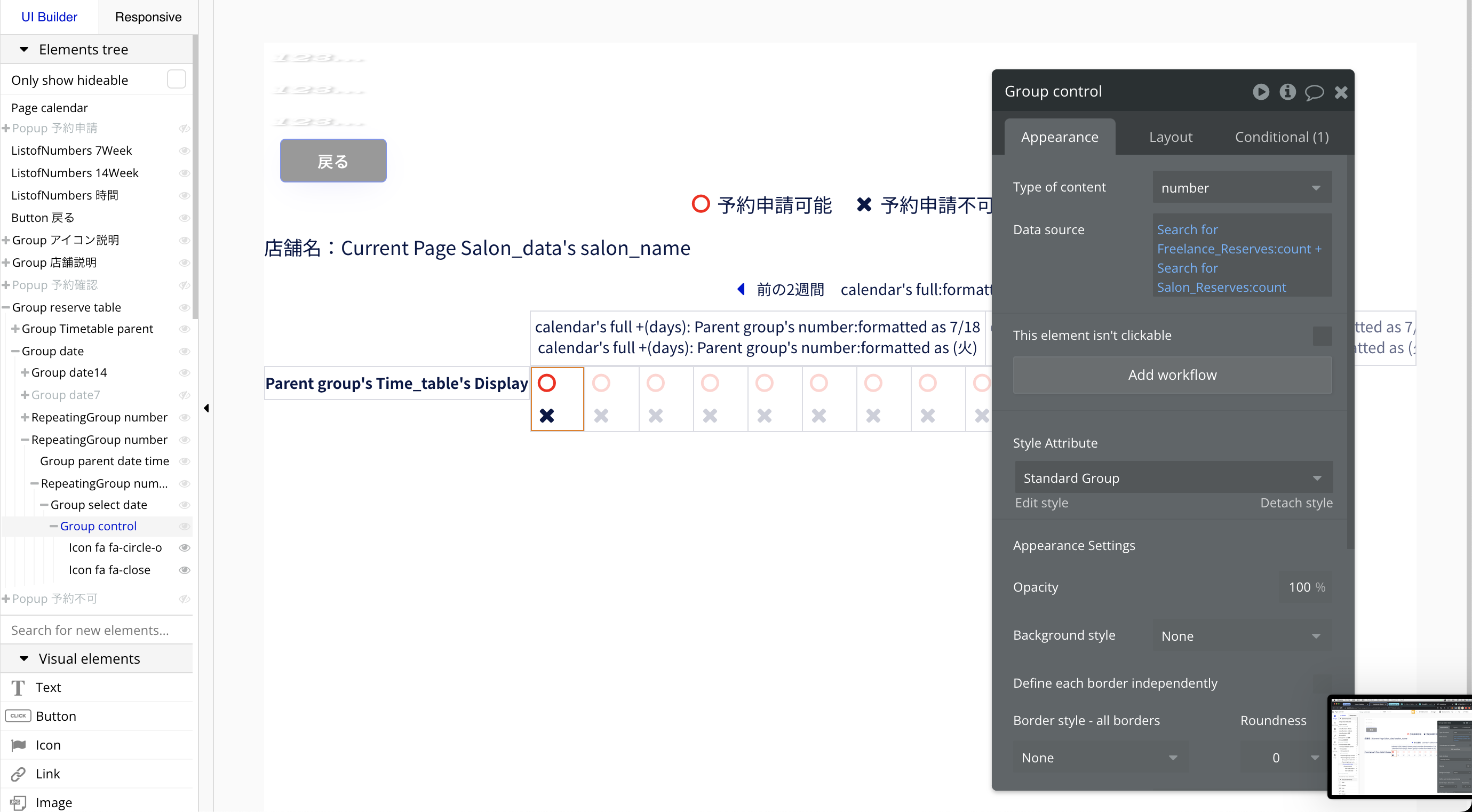Toggle the Only show hideable checkbox
This screenshot has height=812, width=1472.
click(x=176, y=79)
